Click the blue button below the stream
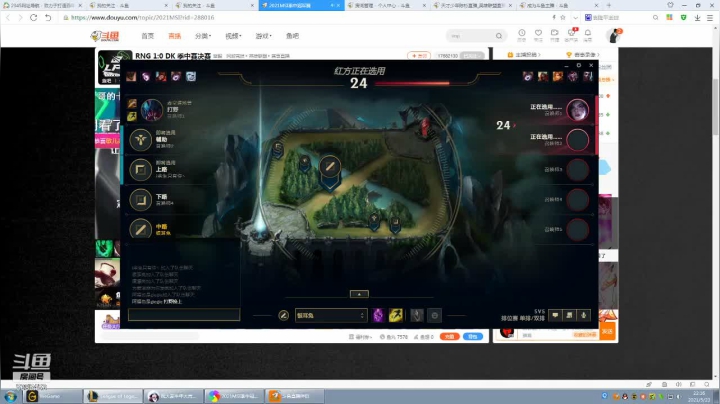Image resolution: width=720 pixels, height=404 pixels. (x=472, y=337)
